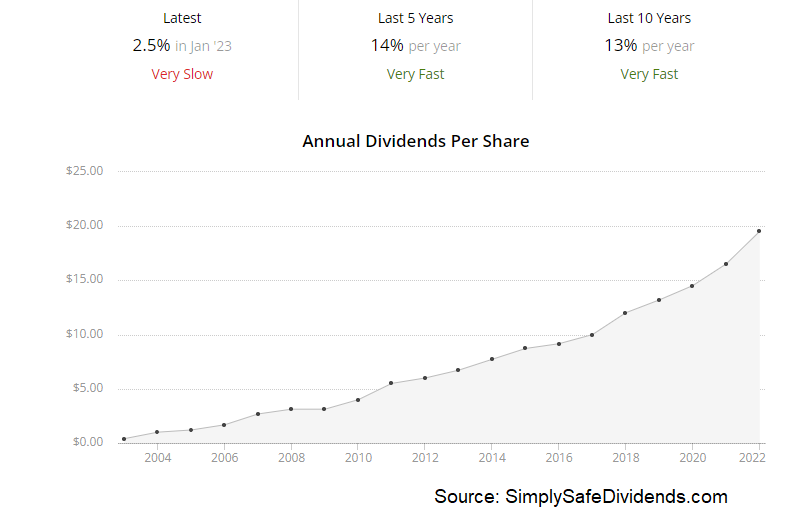Click the red 'Very Slow' rating
Viewport: 786px width, 525px height.
click(182, 74)
